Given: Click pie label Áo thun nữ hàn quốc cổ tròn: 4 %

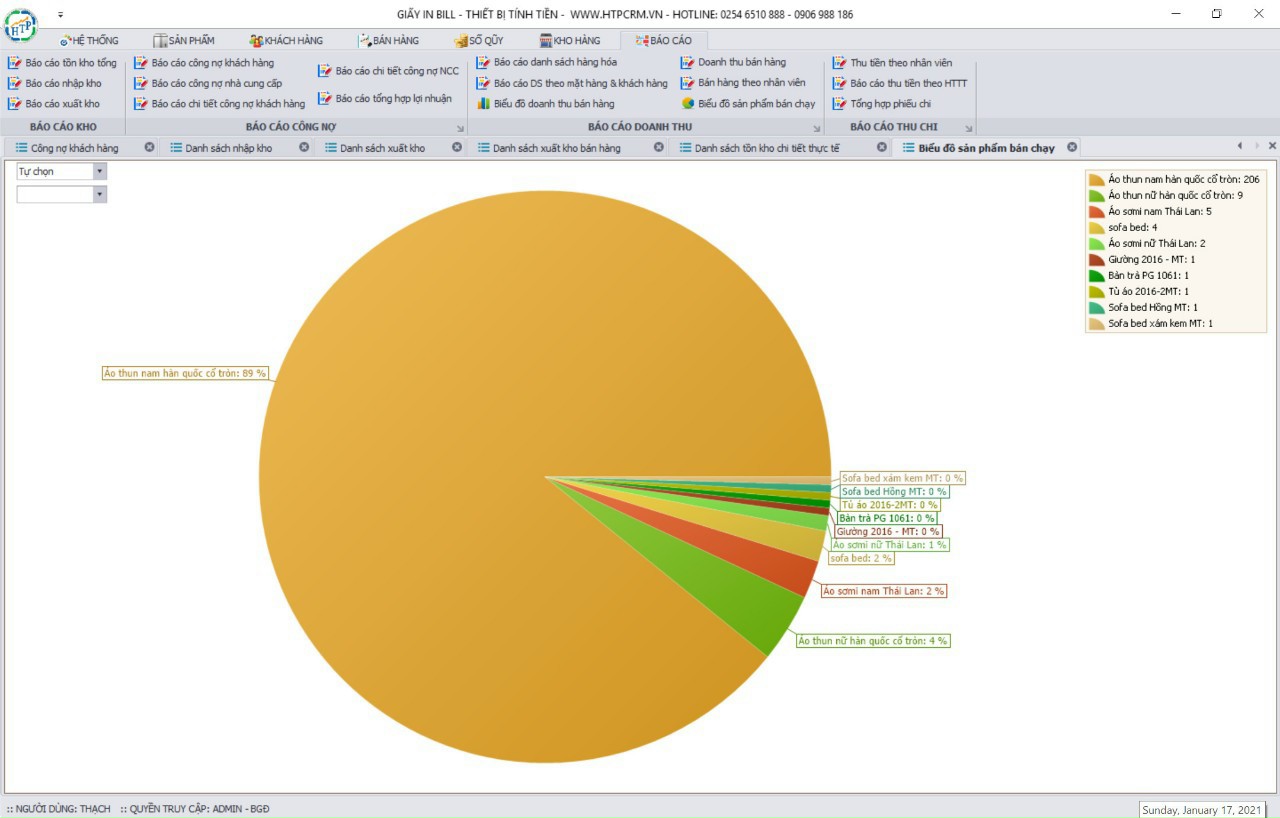Looking at the screenshot, I should pos(873,641).
